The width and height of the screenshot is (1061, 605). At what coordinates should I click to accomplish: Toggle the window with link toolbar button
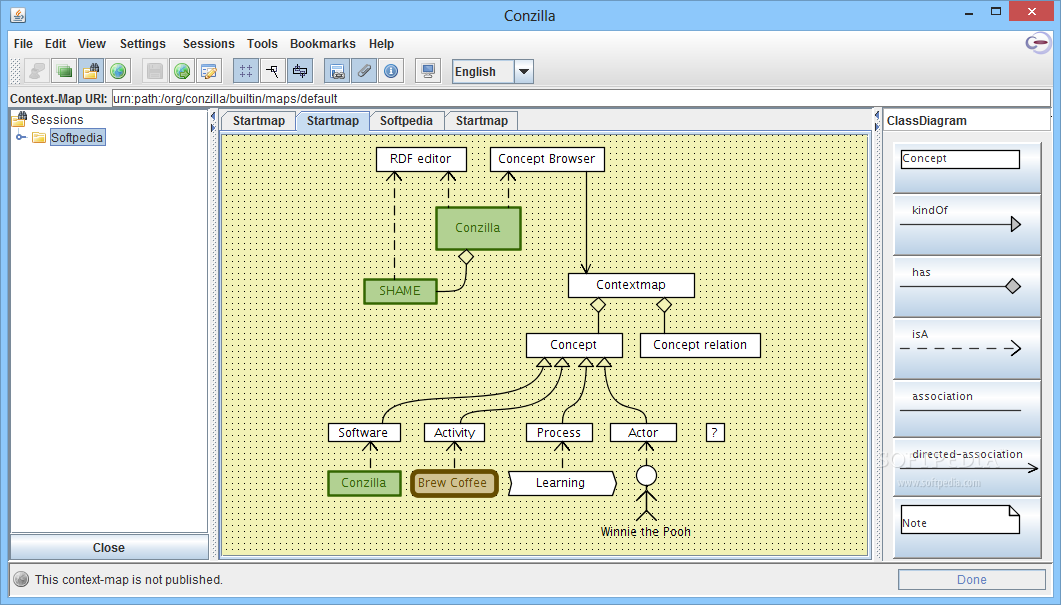pyautogui.click(x=337, y=71)
